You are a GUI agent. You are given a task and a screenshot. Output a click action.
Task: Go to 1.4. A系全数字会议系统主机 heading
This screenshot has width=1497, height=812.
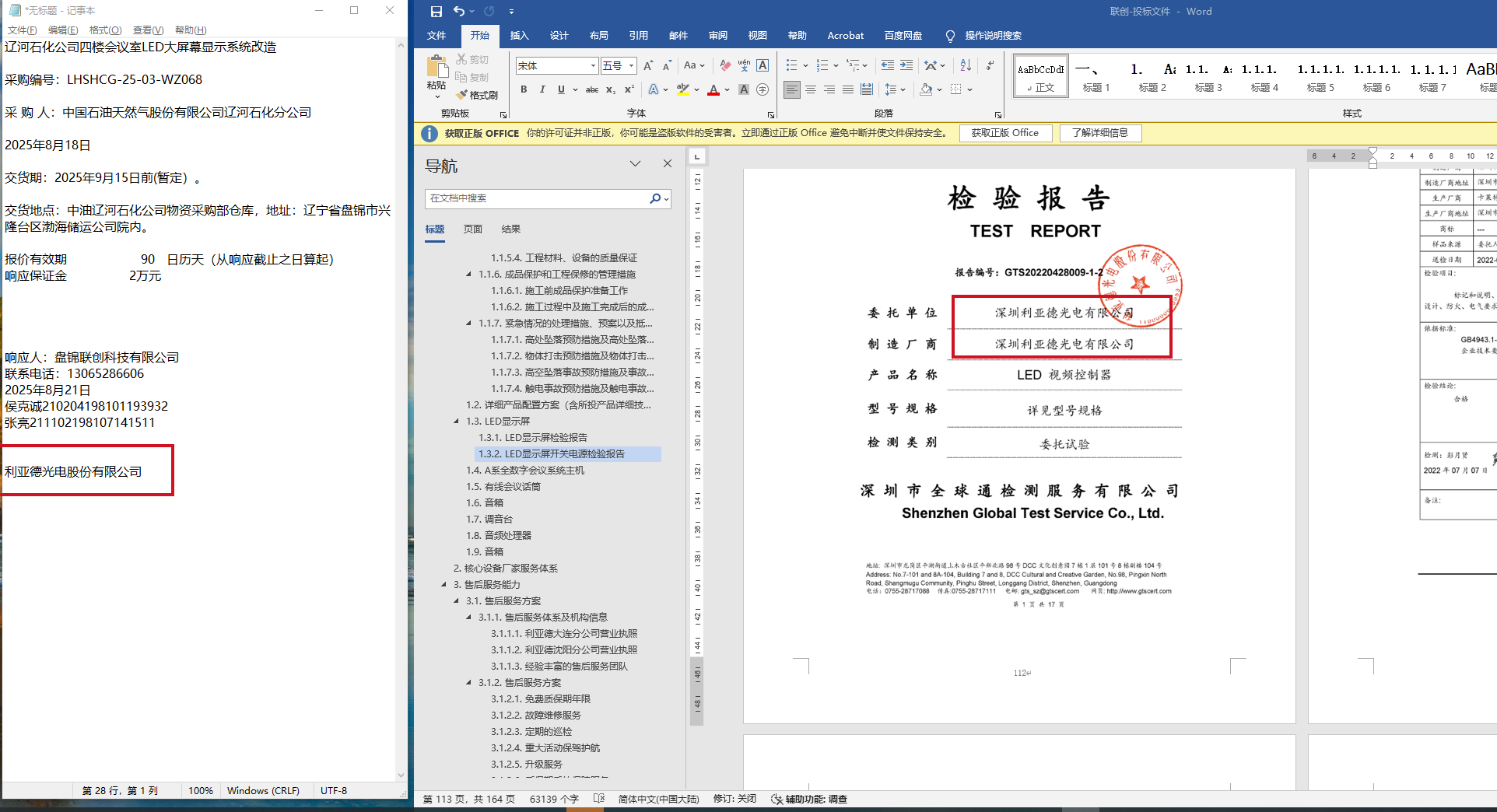pyautogui.click(x=525, y=471)
